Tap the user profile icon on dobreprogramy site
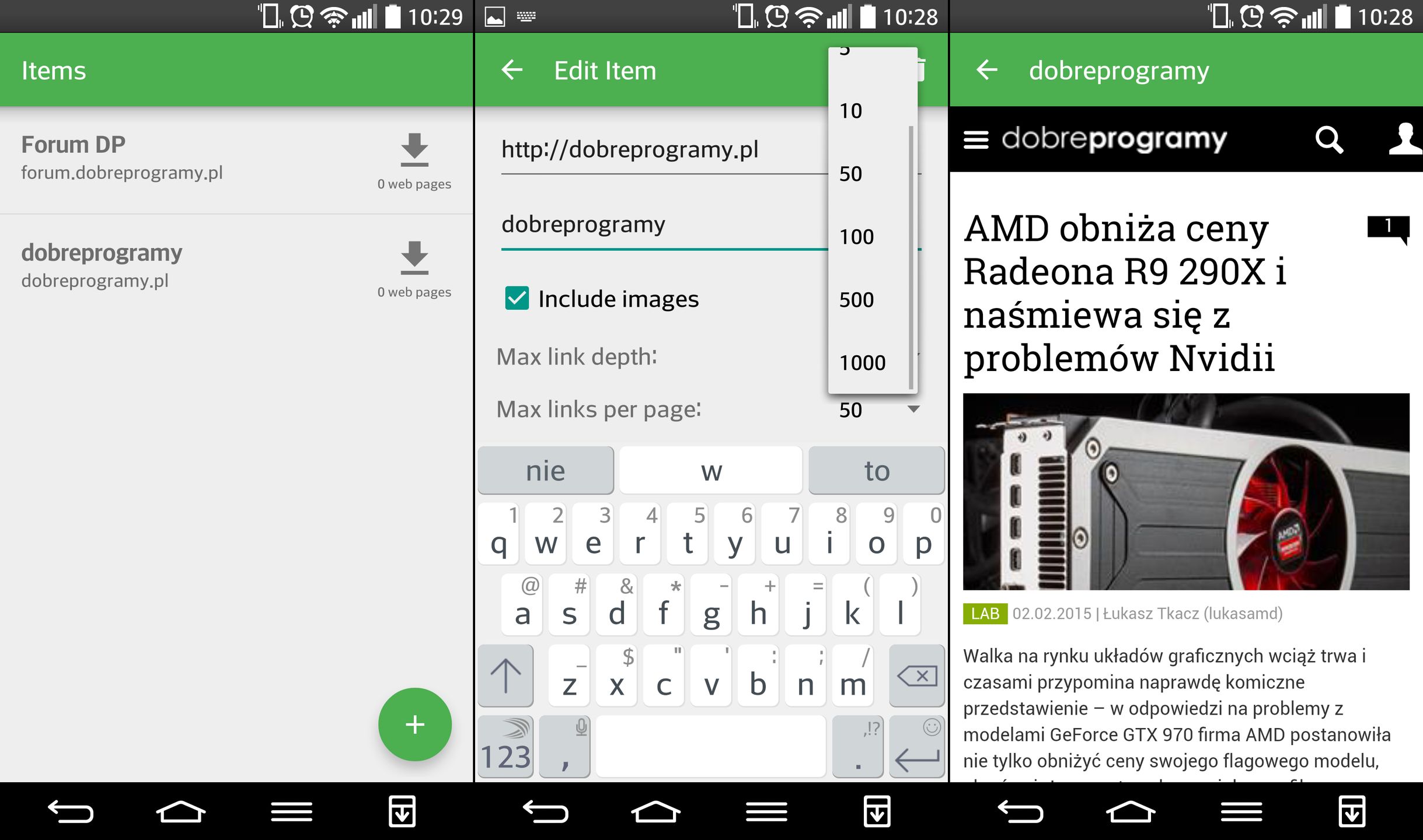The width and height of the screenshot is (1423, 840). click(x=1405, y=139)
